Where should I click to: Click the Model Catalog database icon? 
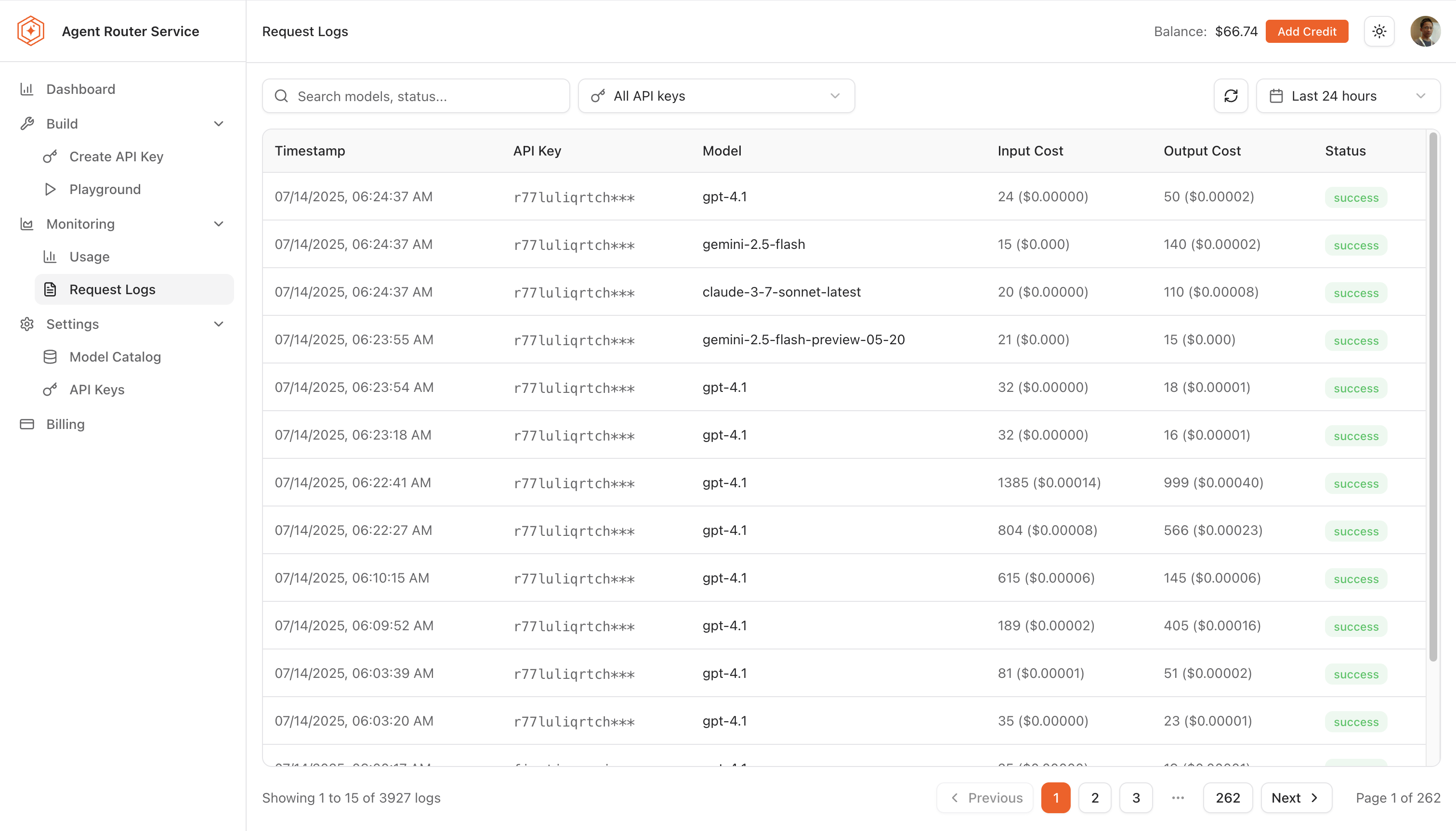point(50,357)
